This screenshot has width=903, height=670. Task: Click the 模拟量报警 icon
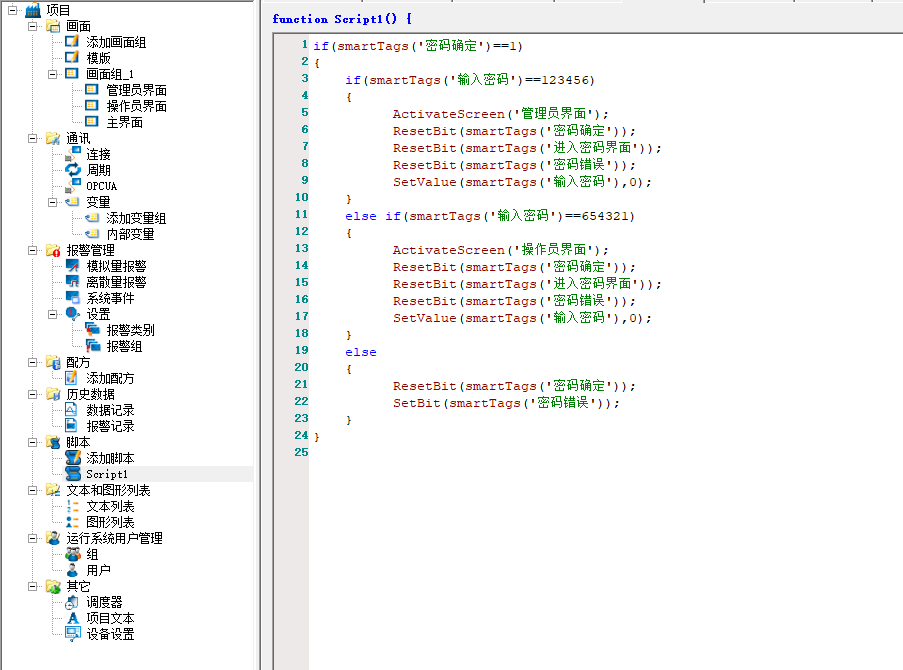73,266
